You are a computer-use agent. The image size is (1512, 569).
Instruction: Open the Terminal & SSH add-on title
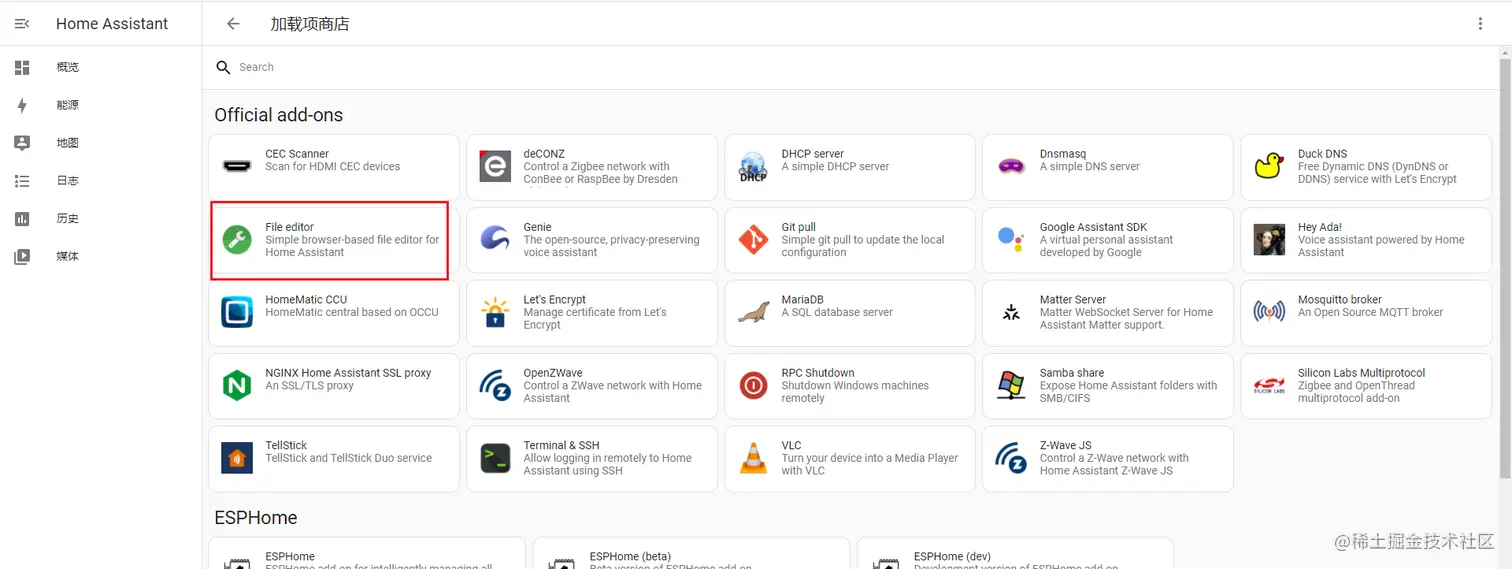pos(562,445)
